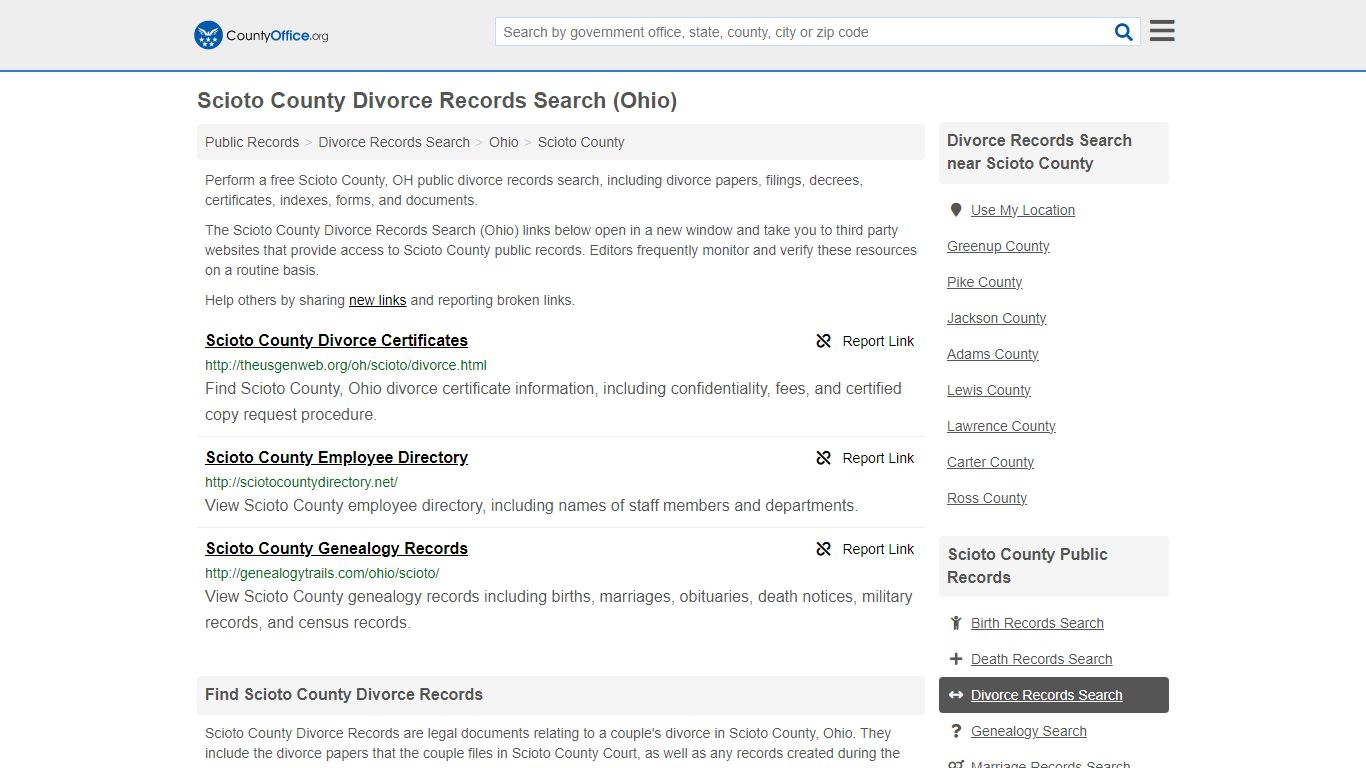Open Pike County divorce records
This screenshot has height=768, width=1366.
(x=984, y=282)
